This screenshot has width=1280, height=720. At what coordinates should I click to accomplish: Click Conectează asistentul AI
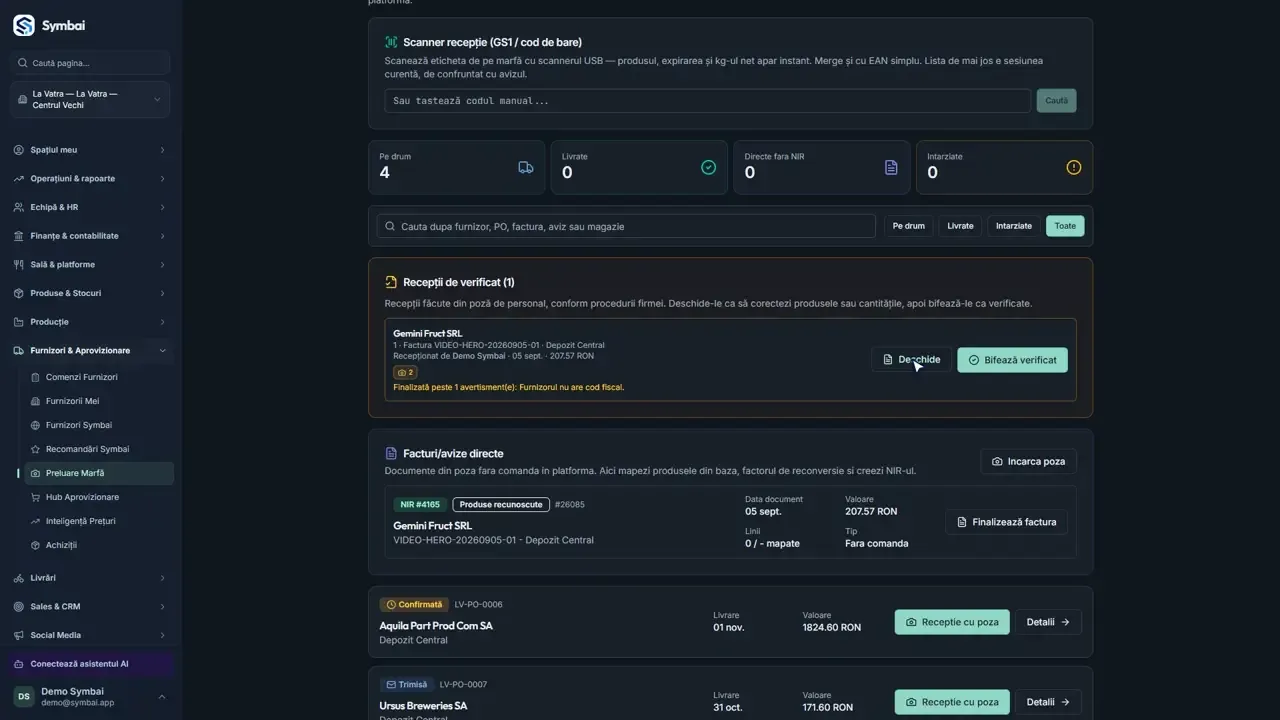[90, 664]
